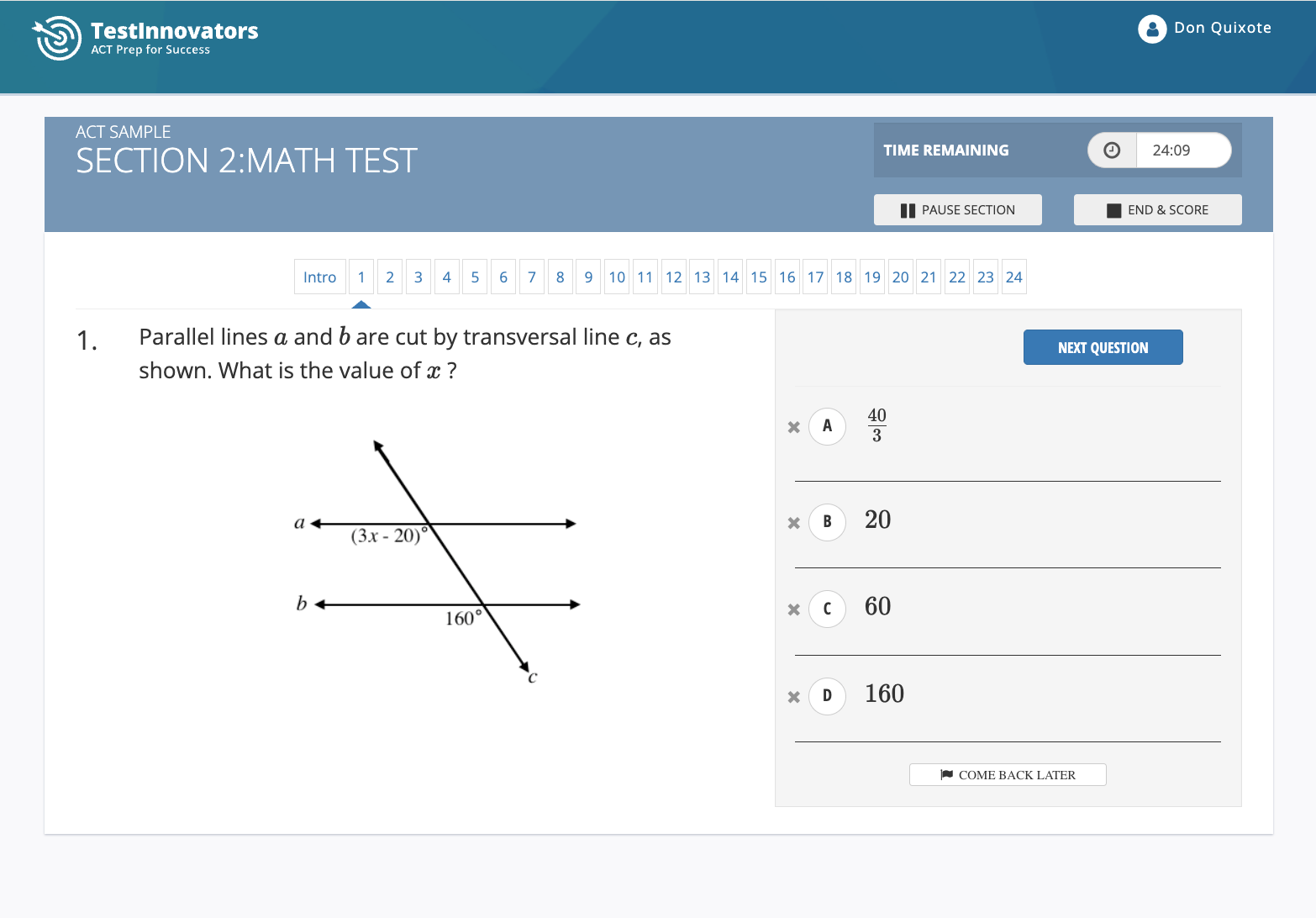Image resolution: width=1316 pixels, height=918 pixels.
Task: Choose answer B with value 20
Action: click(827, 522)
